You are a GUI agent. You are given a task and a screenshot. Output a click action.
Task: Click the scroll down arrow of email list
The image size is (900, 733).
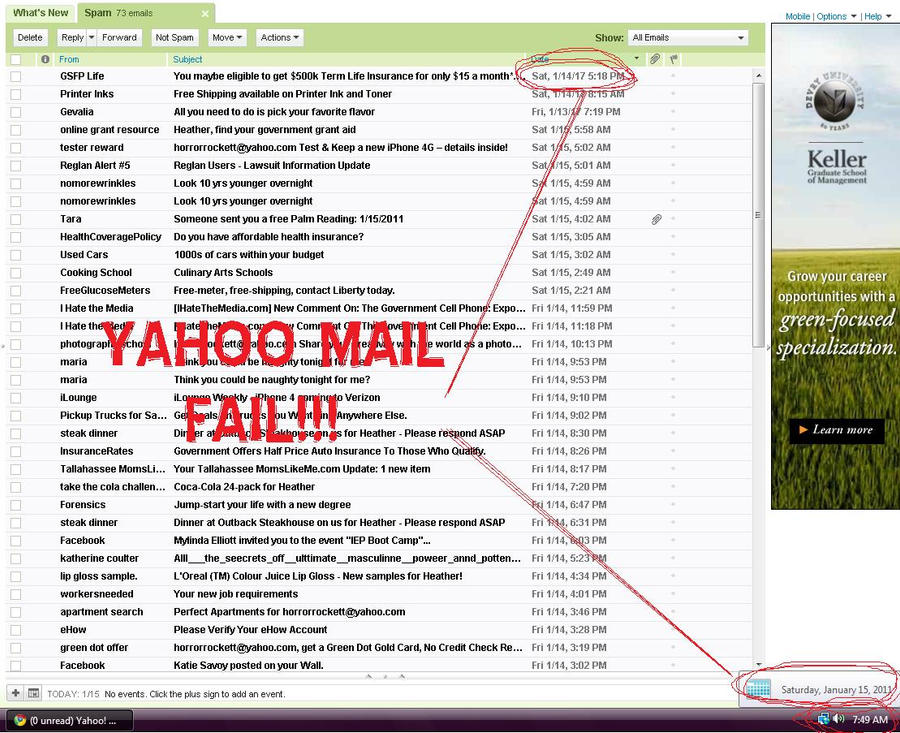(x=758, y=664)
